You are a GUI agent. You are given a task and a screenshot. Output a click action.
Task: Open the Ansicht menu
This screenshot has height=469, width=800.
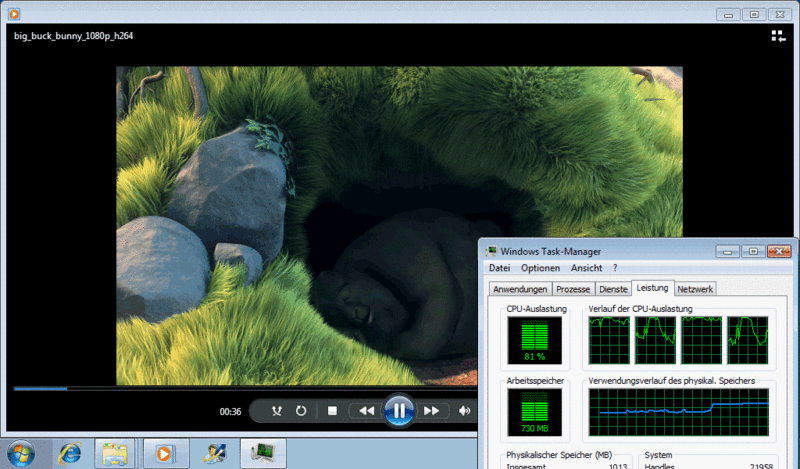[586, 268]
